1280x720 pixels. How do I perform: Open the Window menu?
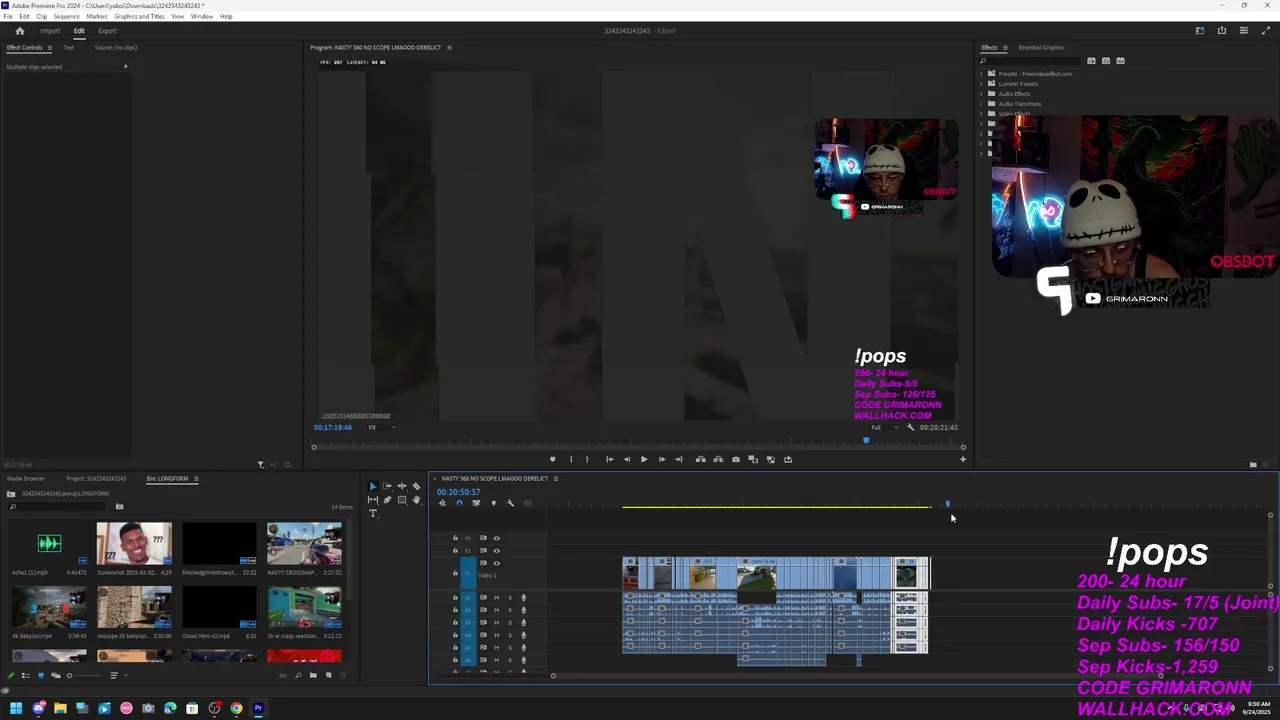tap(201, 16)
